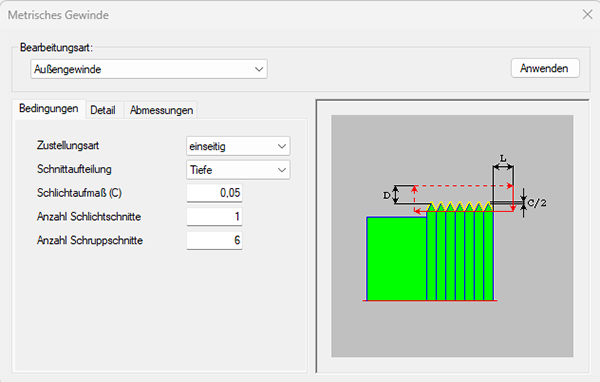Click the thread diagram preview image
The width and height of the screenshot is (600, 382).
coord(452,236)
